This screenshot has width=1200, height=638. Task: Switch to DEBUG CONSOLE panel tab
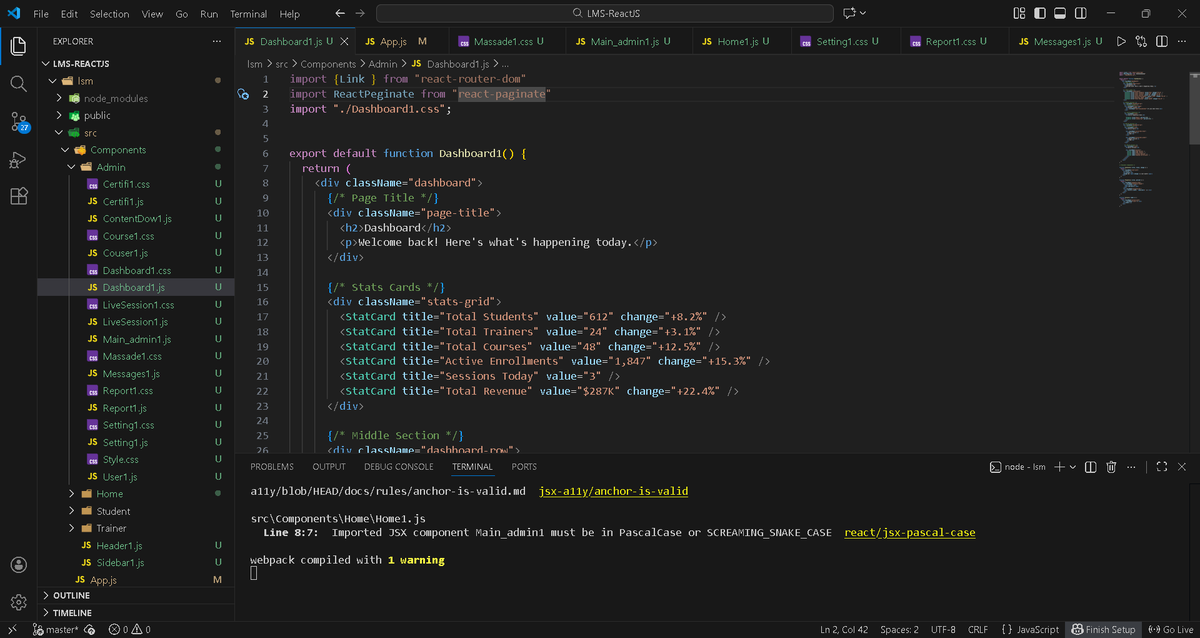point(398,467)
